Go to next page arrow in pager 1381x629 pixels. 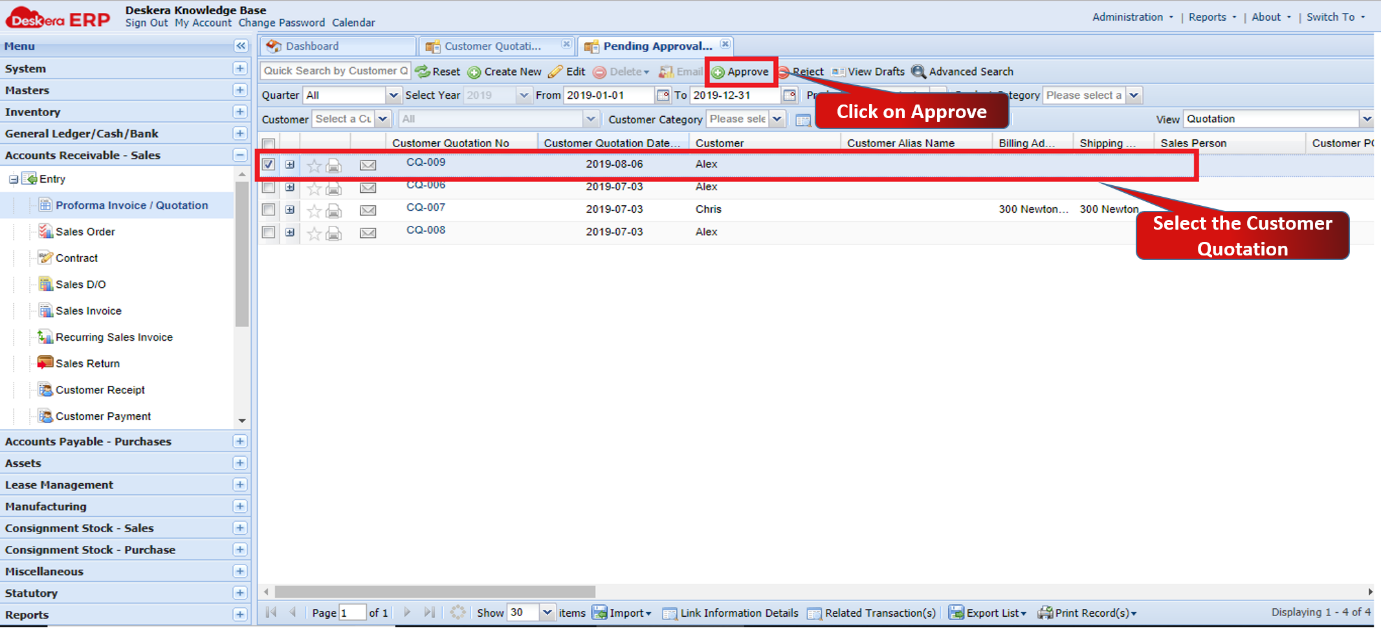click(406, 612)
